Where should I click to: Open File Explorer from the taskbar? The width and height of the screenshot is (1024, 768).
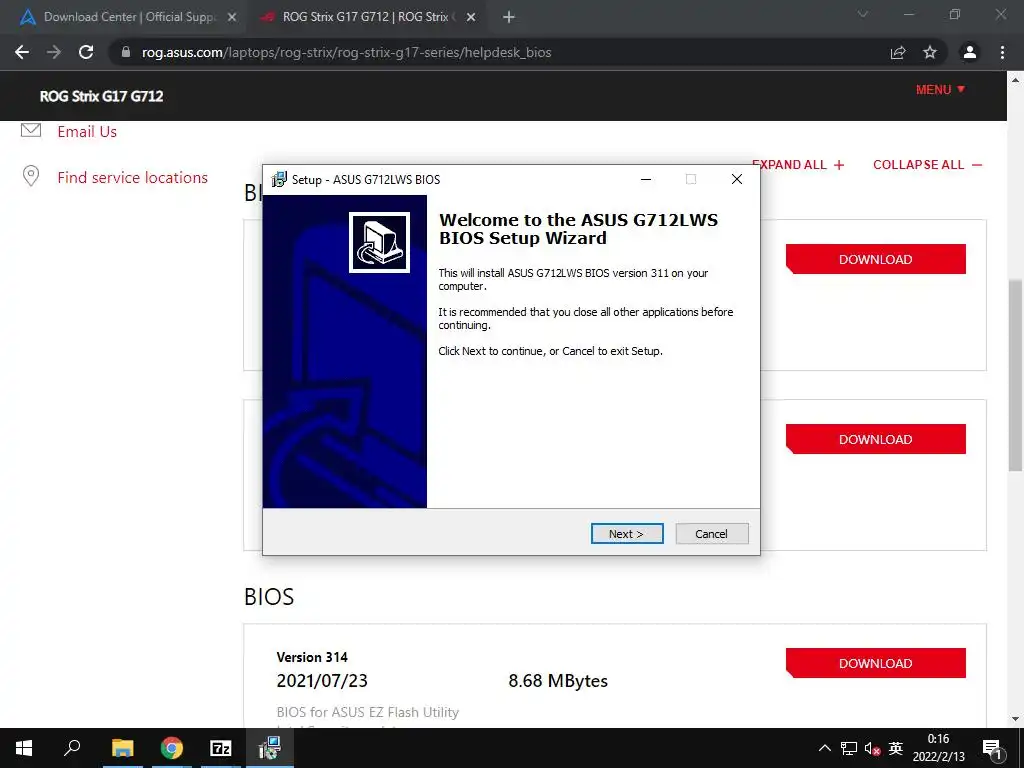pos(122,748)
